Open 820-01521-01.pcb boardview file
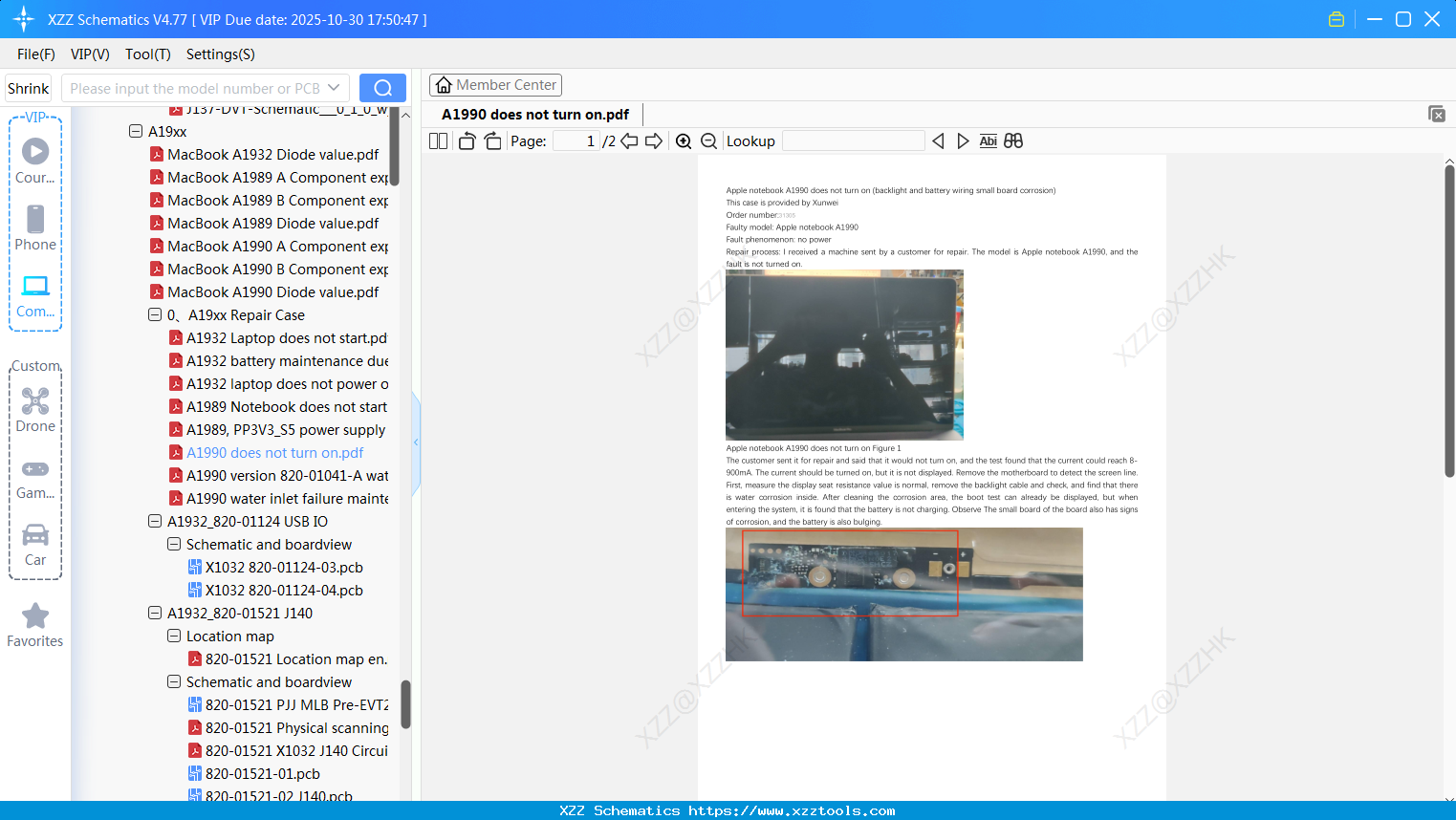Image resolution: width=1456 pixels, height=820 pixels. point(262,773)
